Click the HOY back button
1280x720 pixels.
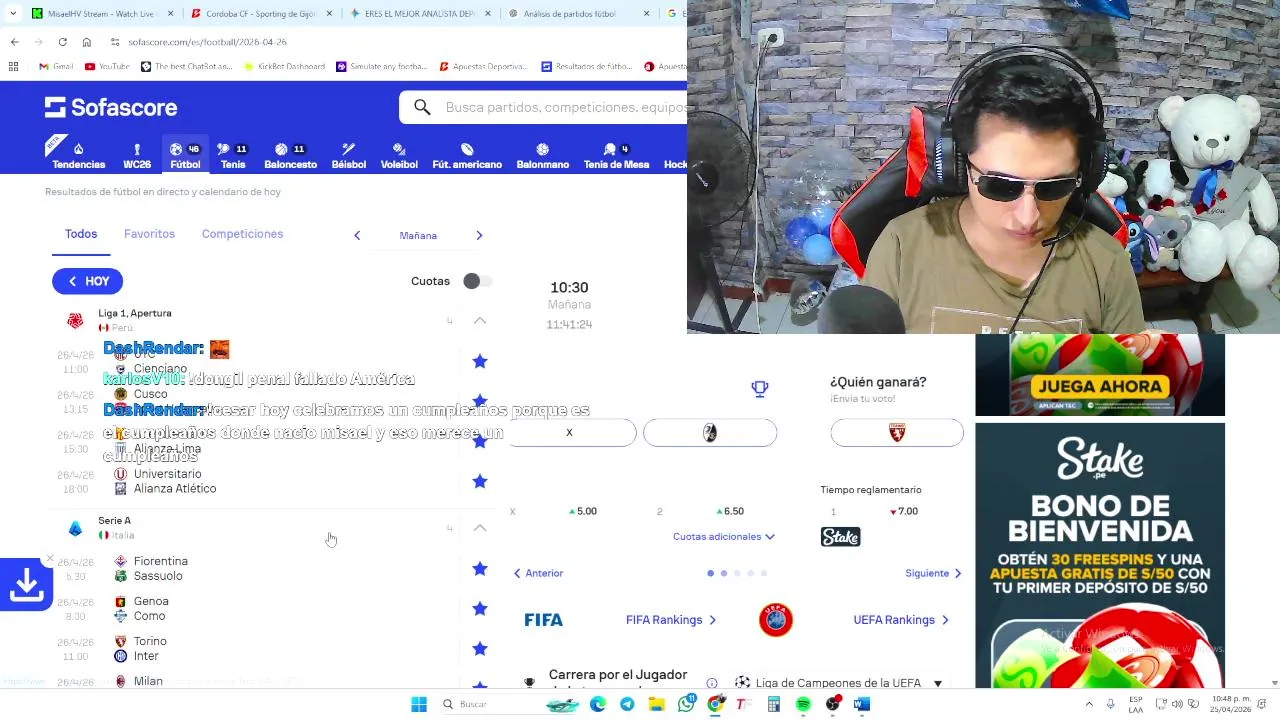tap(87, 281)
